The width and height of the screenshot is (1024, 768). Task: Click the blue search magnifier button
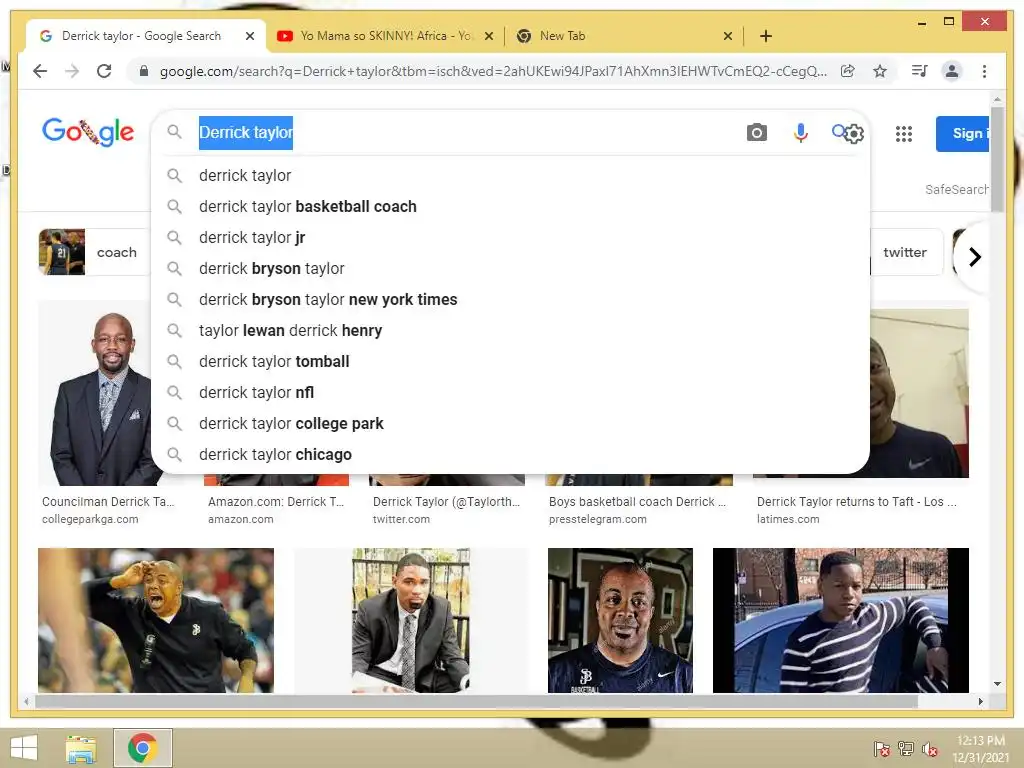click(839, 132)
